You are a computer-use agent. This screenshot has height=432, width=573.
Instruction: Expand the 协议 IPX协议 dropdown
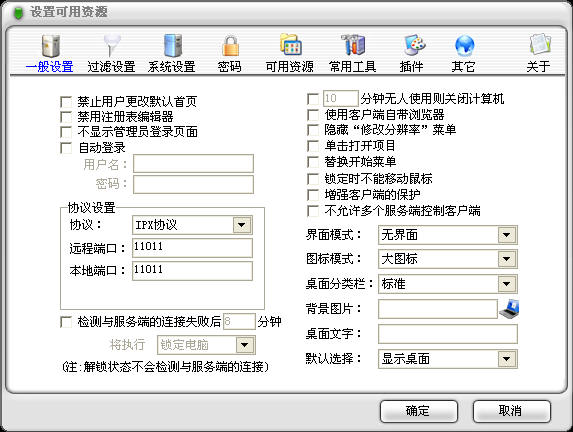242,225
